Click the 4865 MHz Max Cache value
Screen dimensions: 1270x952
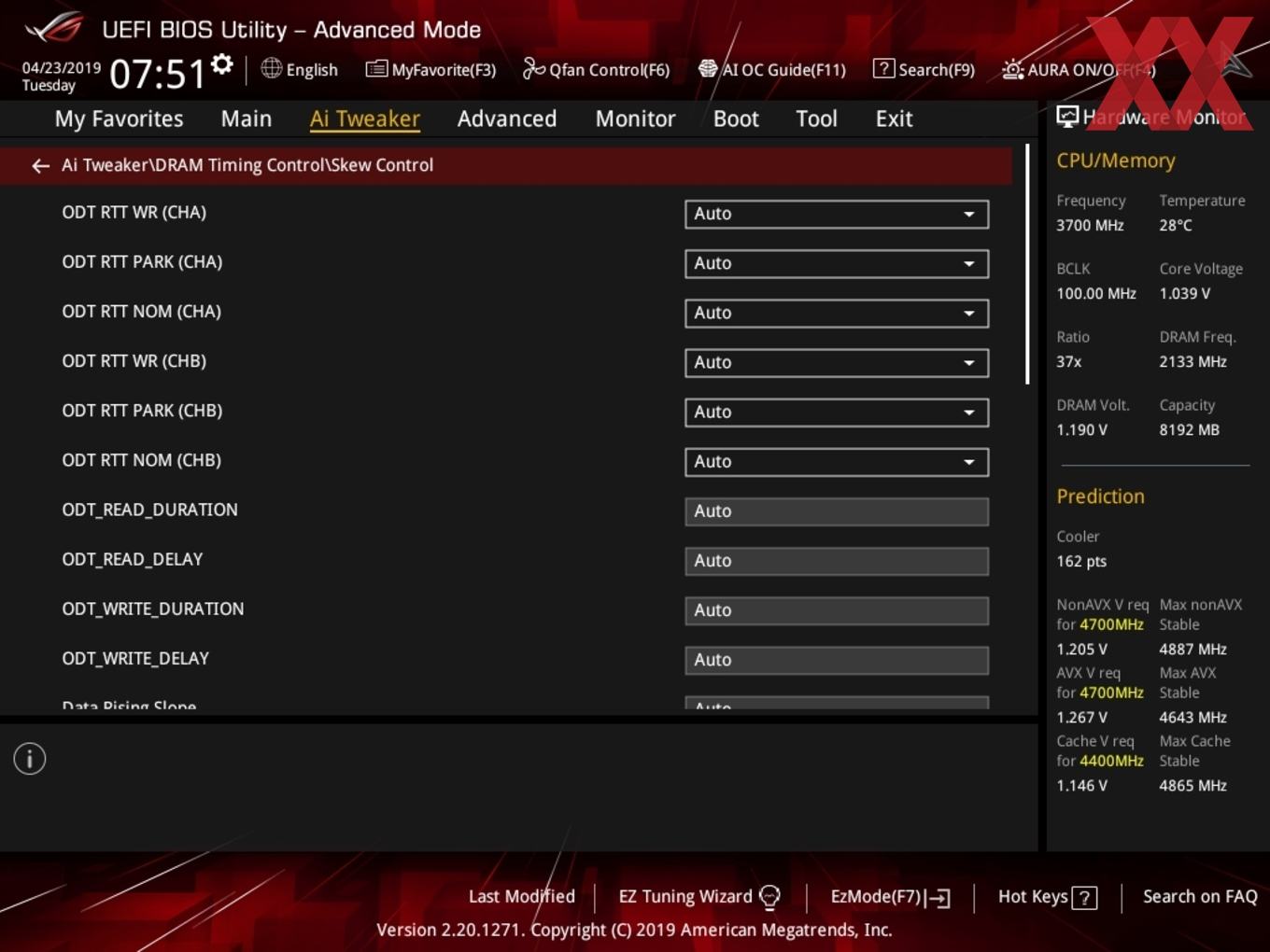[1192, 785]
